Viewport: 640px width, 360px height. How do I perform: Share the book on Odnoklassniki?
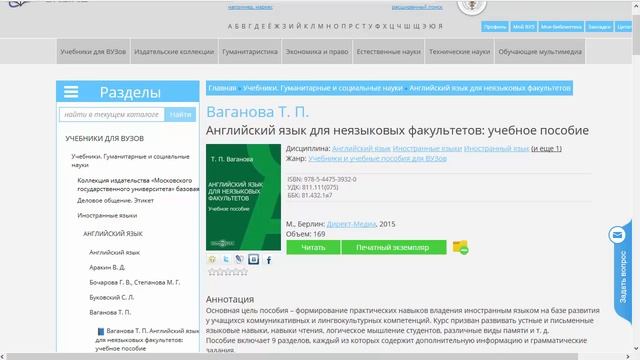(x=212, y=260)
